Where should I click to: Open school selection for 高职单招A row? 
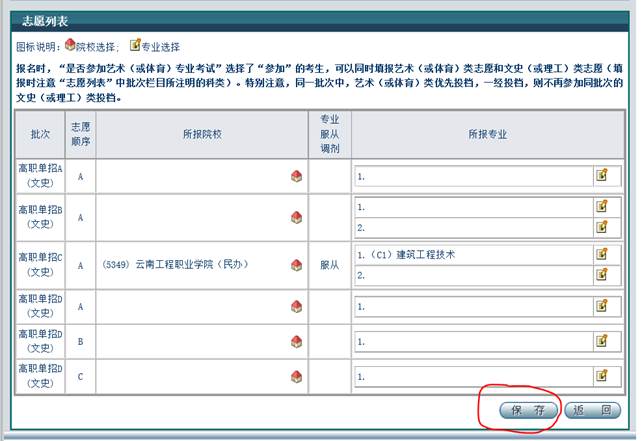pos(296,176)
